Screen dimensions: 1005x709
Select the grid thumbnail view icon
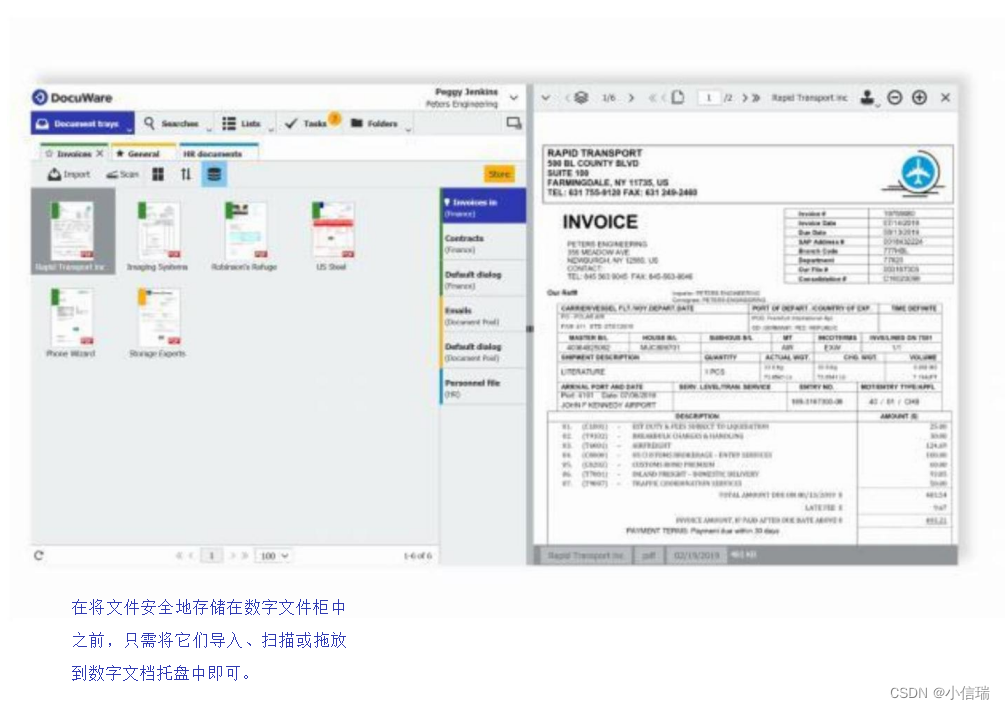(x=157, y=173)
